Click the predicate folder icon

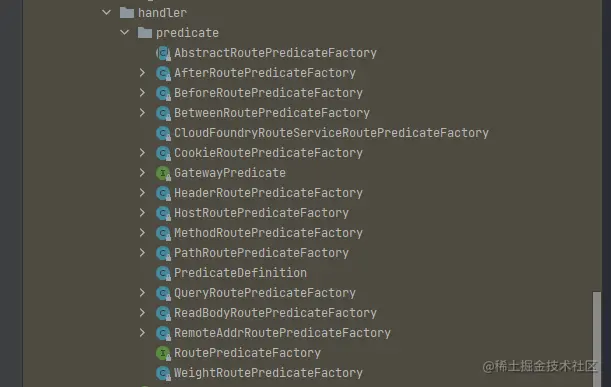pyautogui.click(x=145, y=33)
